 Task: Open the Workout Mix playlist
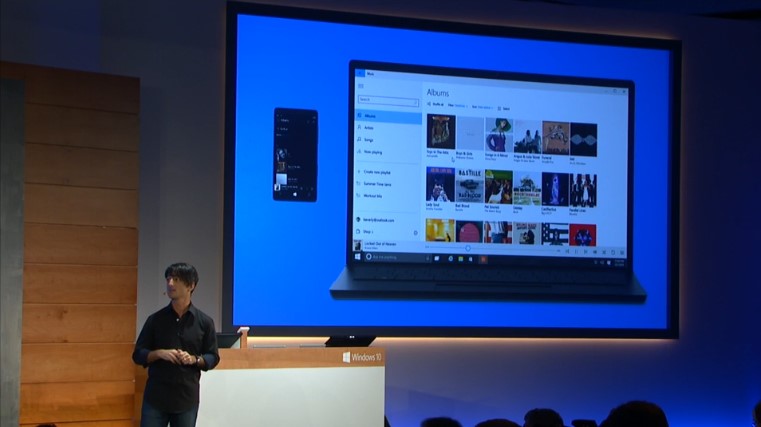374,195
